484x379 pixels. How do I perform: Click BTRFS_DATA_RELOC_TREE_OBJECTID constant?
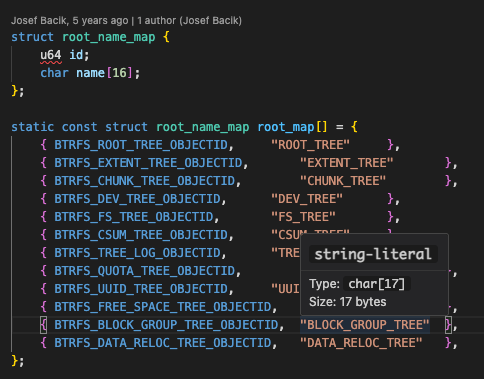(x=163, y=343)
